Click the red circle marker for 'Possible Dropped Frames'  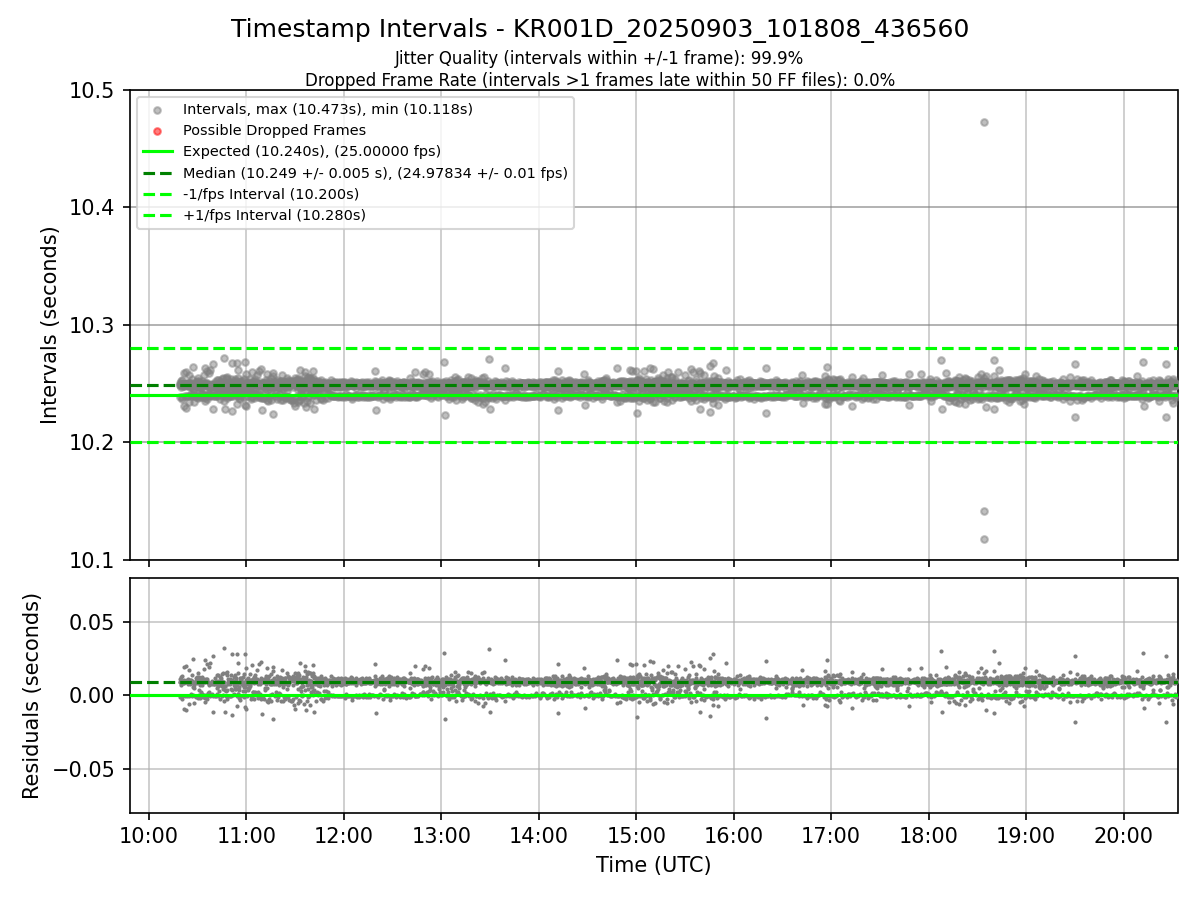157,131
